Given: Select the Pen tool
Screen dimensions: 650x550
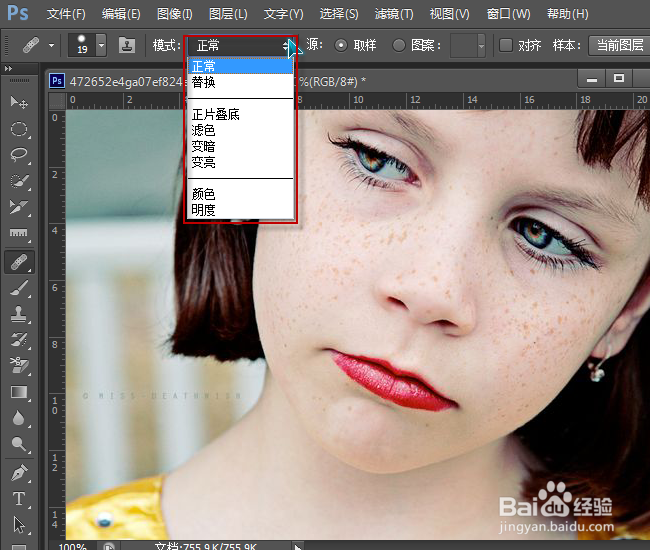Looking at the screenshot, I should pyautogui.click(x=19, y=472).
